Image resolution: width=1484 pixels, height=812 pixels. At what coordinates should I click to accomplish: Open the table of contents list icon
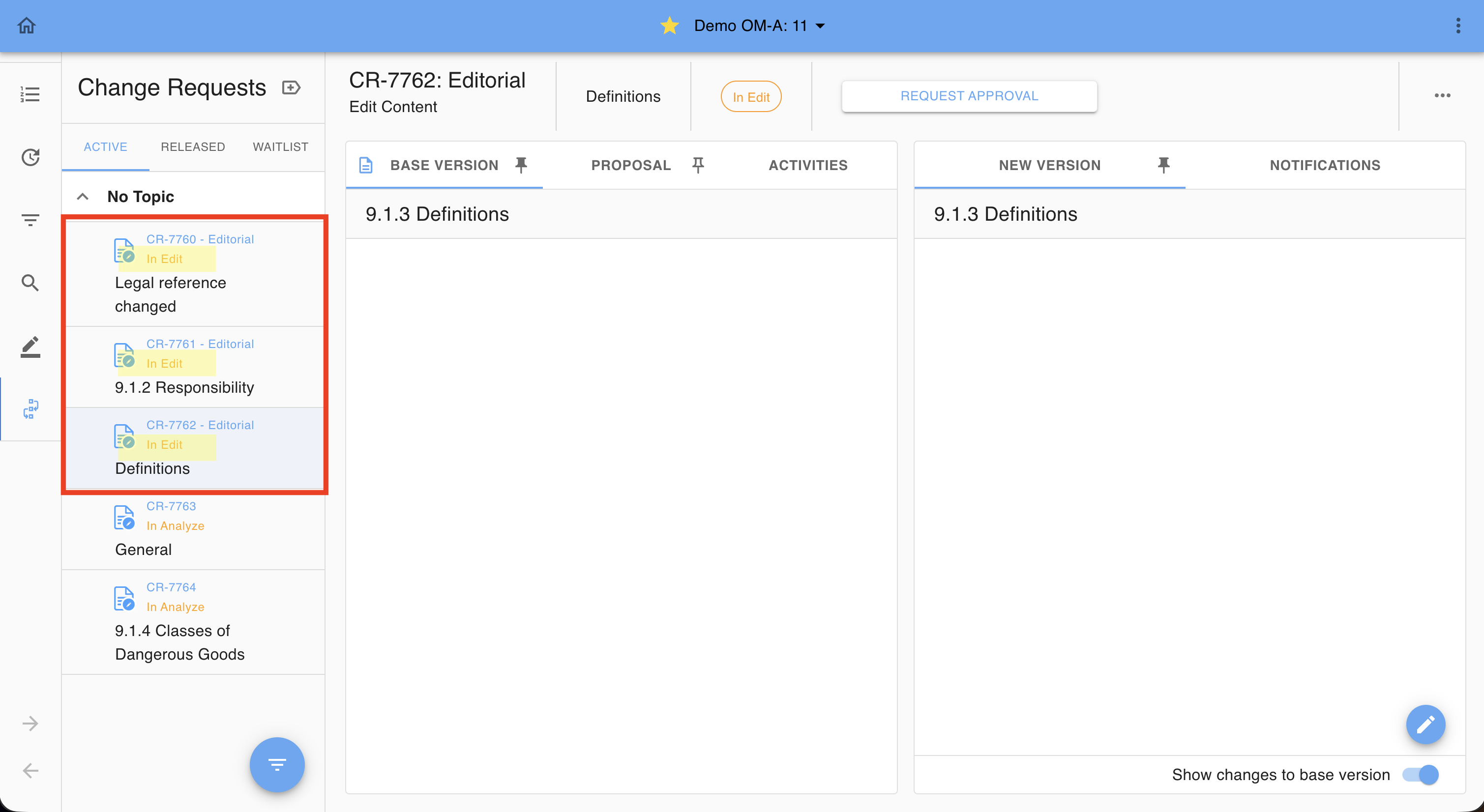click(x=30, y=94)
